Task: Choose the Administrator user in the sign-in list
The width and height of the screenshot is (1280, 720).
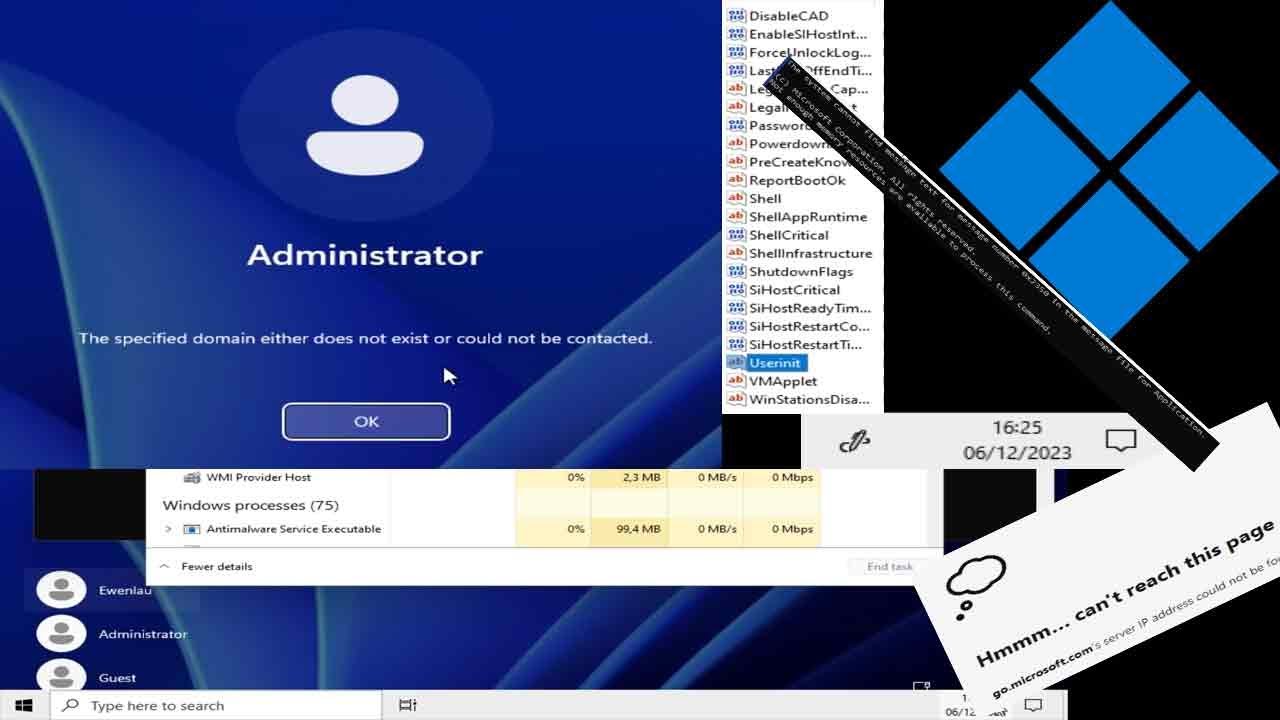Action: (112, 634)
